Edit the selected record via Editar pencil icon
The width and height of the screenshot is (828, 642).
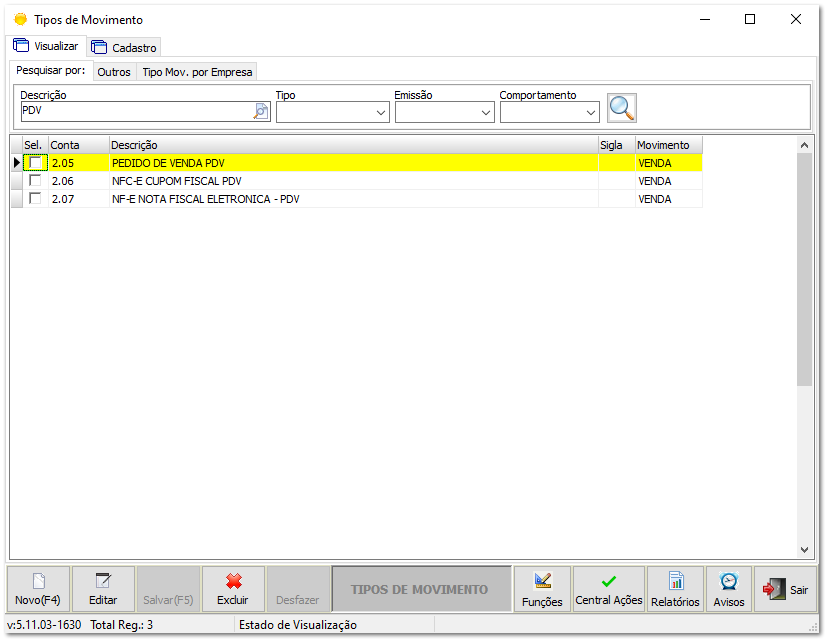(104, 589)
